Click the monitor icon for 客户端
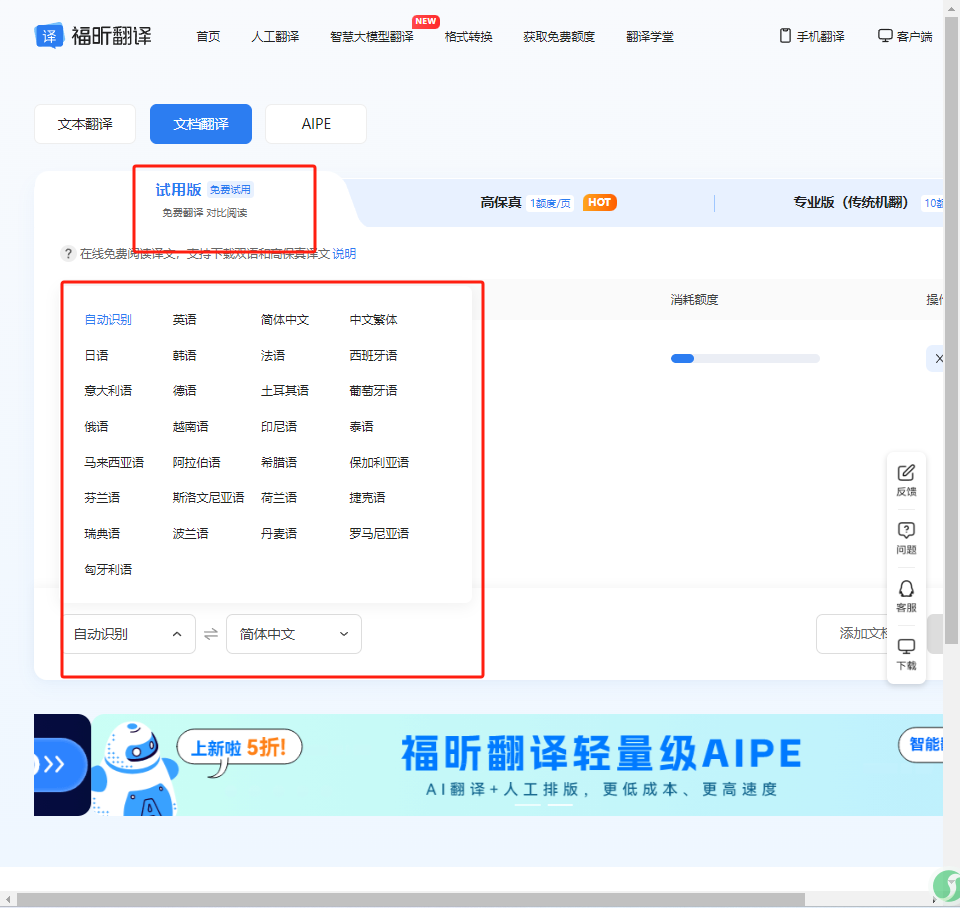 pos(885,36)
